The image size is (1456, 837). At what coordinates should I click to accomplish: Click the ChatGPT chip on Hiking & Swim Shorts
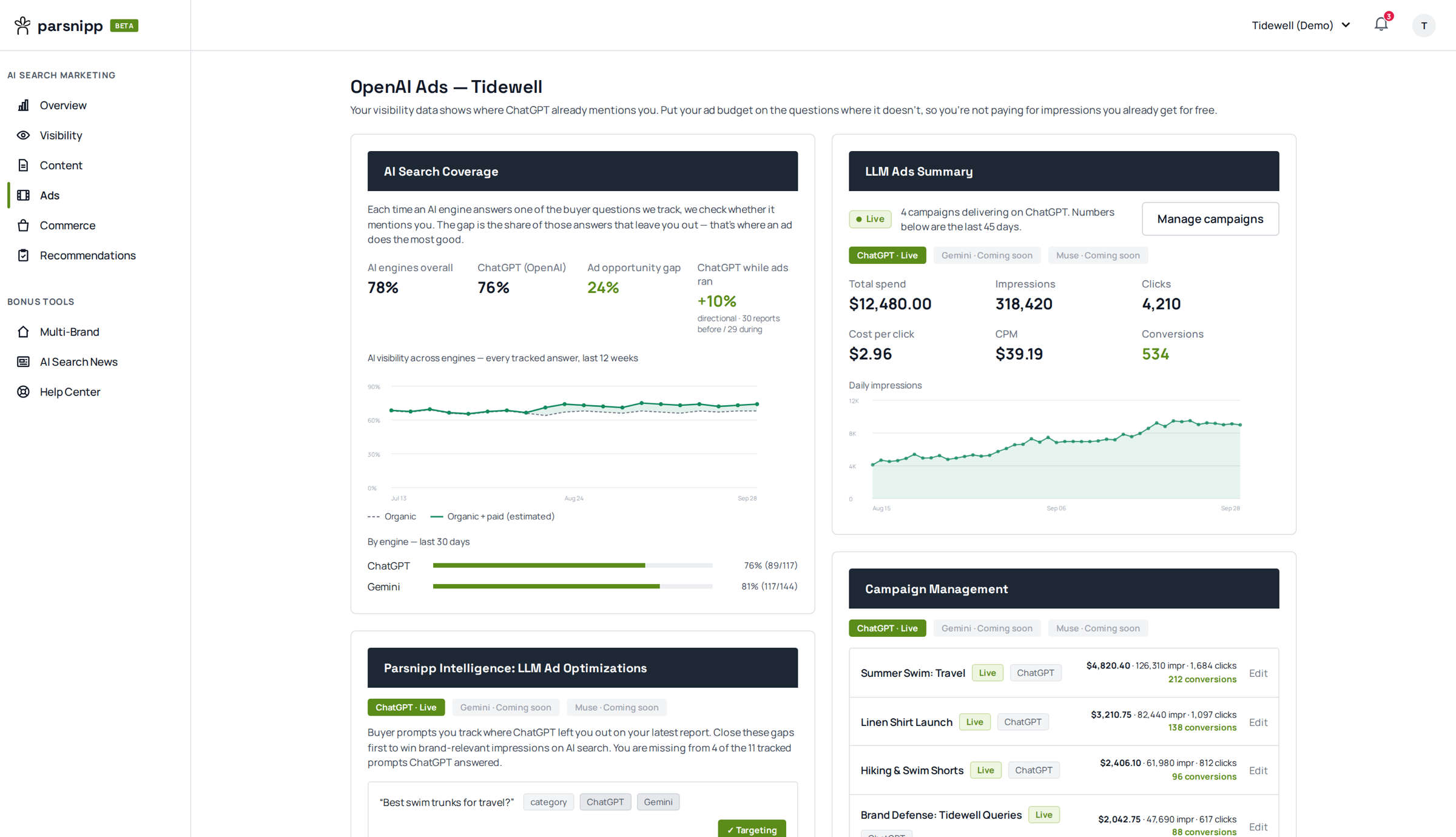tap(1034, 770)
